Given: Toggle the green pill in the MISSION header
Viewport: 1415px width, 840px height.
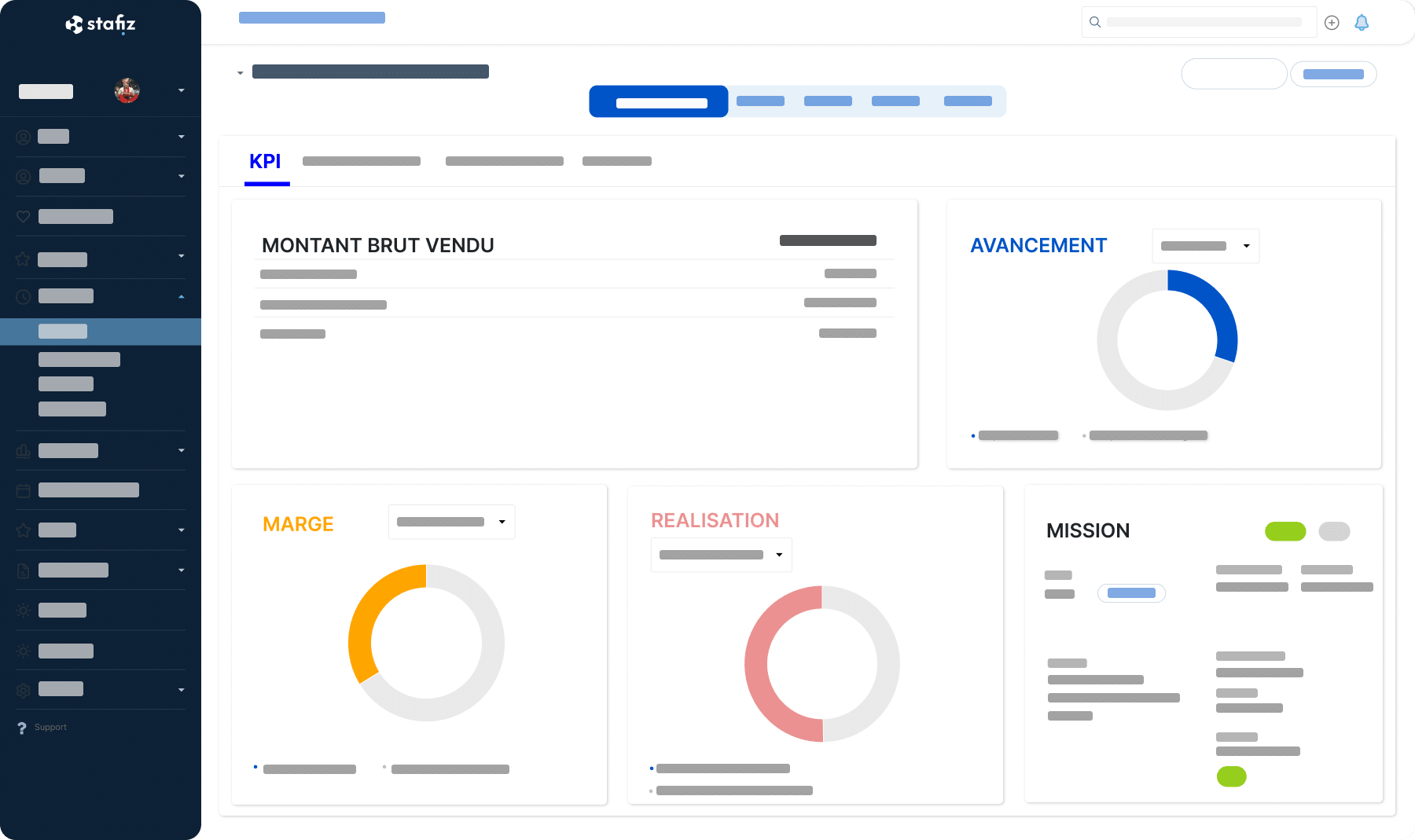Looking at the screenshot, I should pos(1285,531).
